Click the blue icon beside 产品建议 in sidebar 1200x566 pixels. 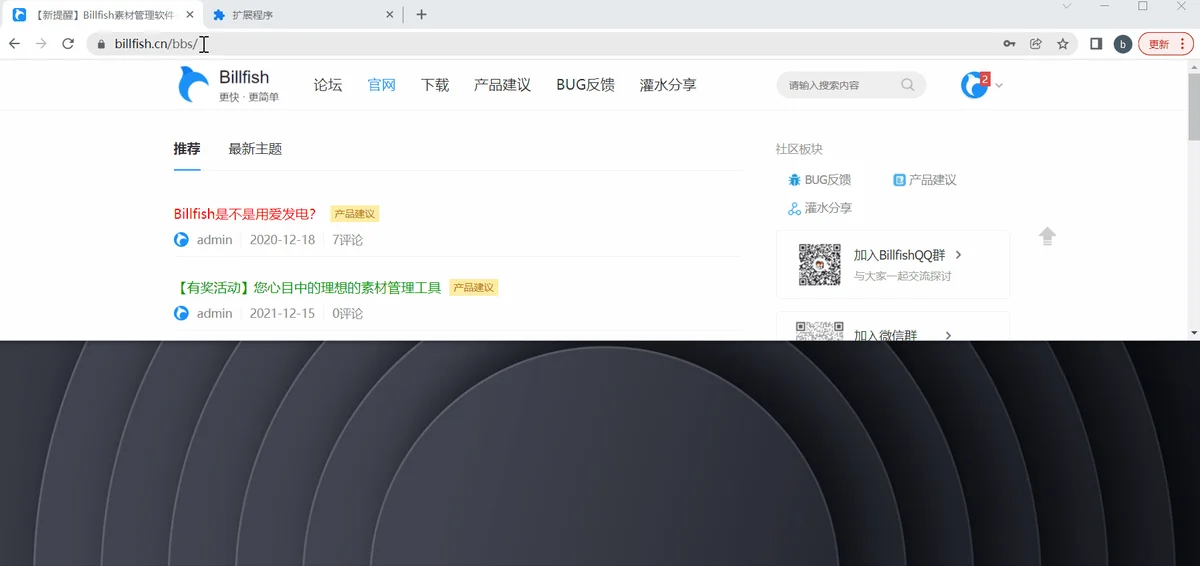tap(899, 180)
